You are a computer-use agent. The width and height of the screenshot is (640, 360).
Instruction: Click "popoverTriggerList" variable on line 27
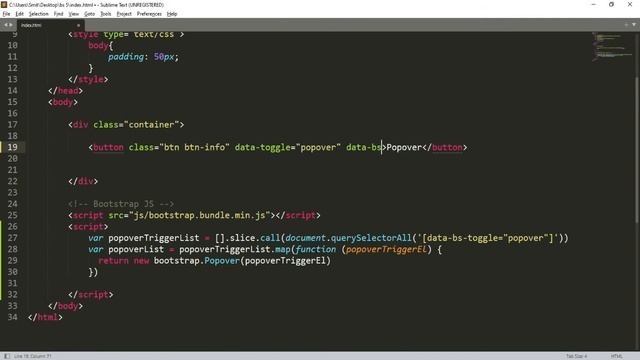point(154,238)
